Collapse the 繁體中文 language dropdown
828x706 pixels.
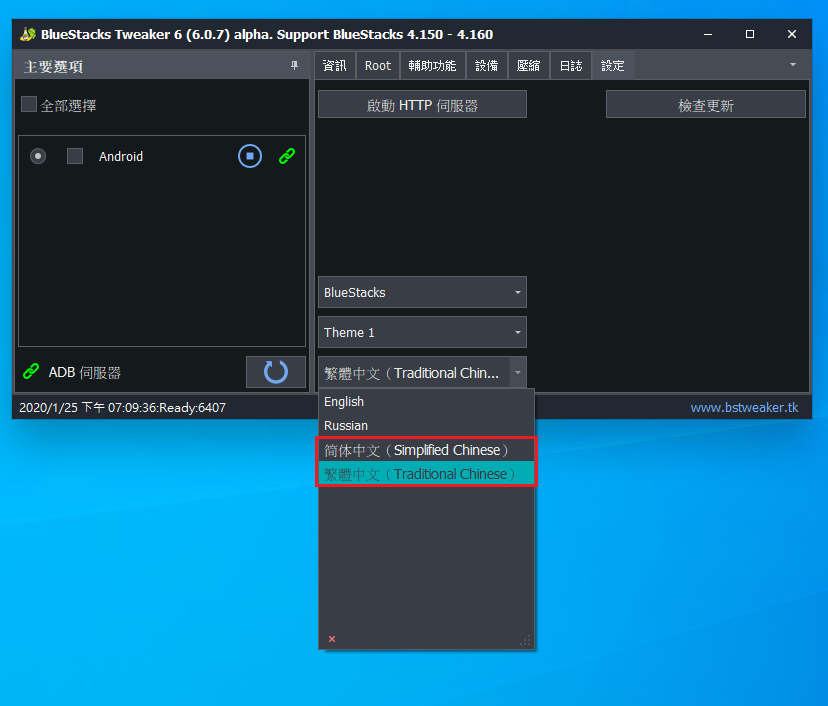click(x=518, y=373)
